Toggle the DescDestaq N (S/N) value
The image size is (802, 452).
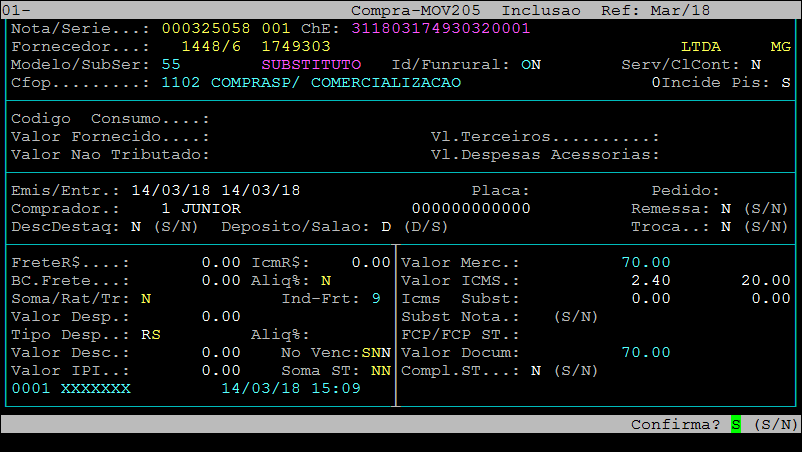136,227
